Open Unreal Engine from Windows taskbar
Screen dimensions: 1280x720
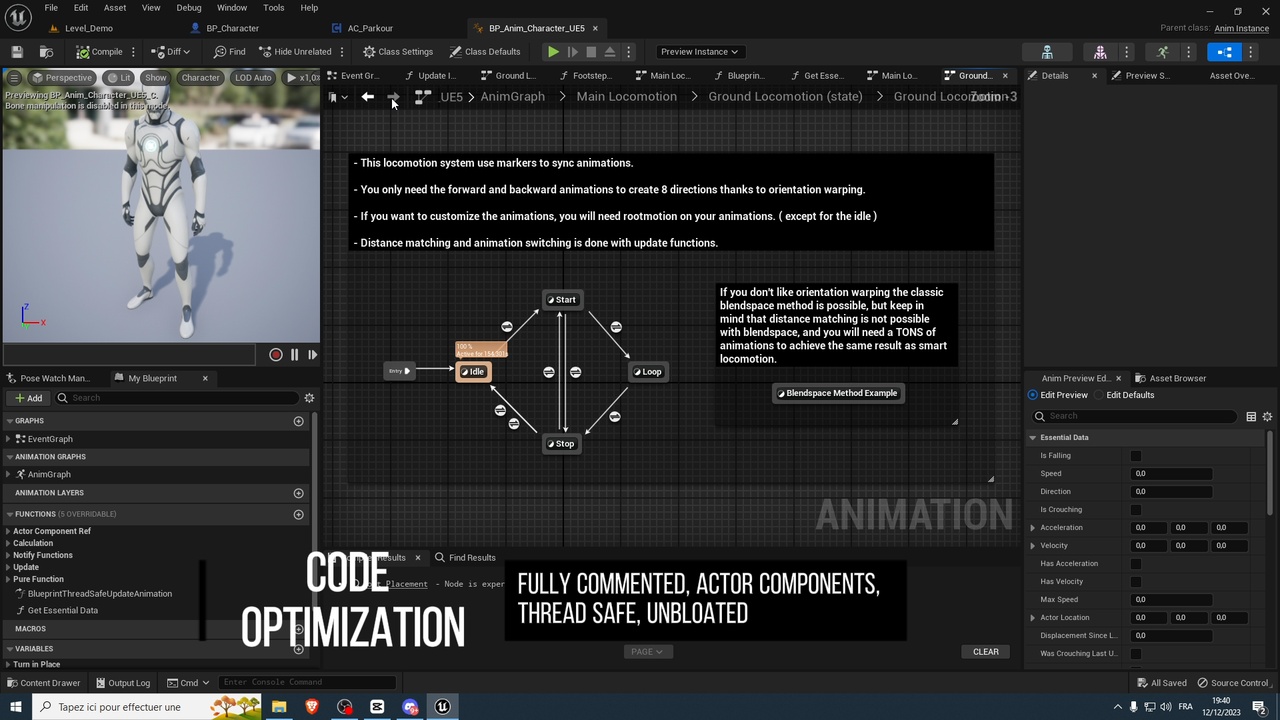(442, 707)
